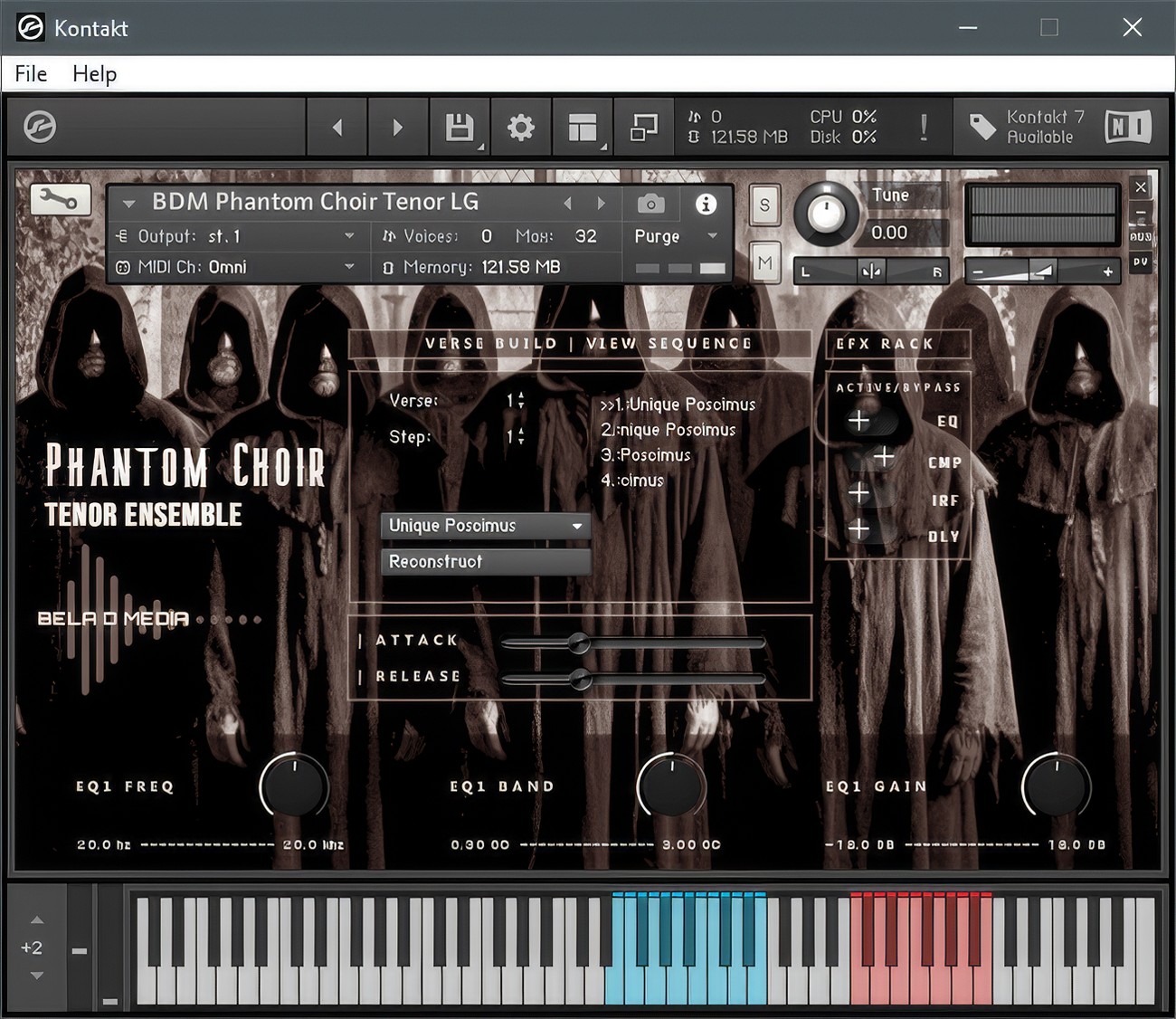This screenshot has width=1176, height=1019.
Task: Go to next preset with right arrow
Action: pos(398,128)
